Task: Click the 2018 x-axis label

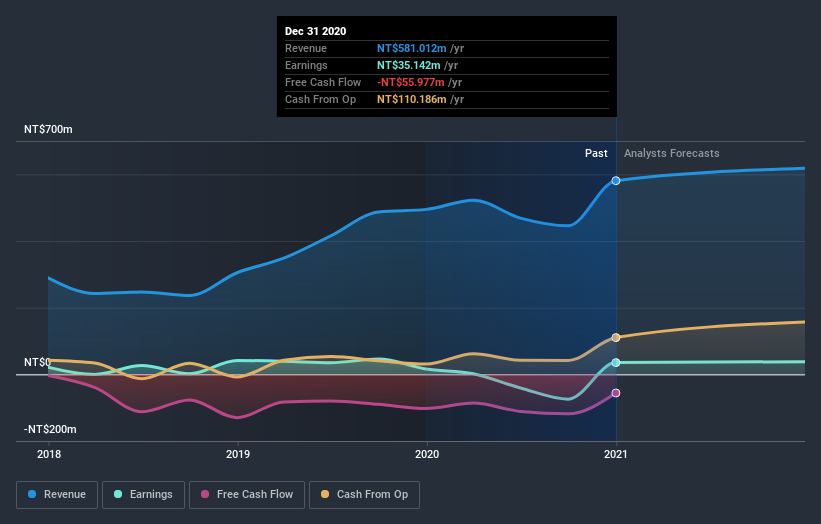Action: coord(49,454)
